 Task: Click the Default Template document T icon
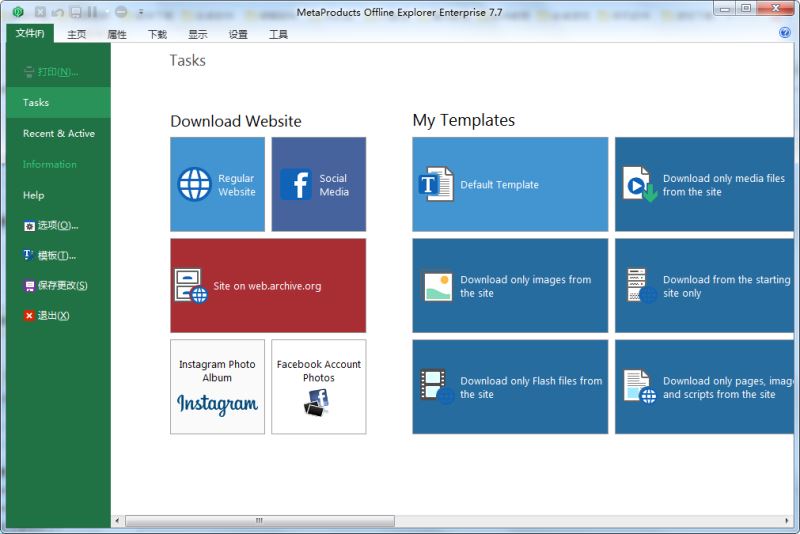tap(436, 184)
